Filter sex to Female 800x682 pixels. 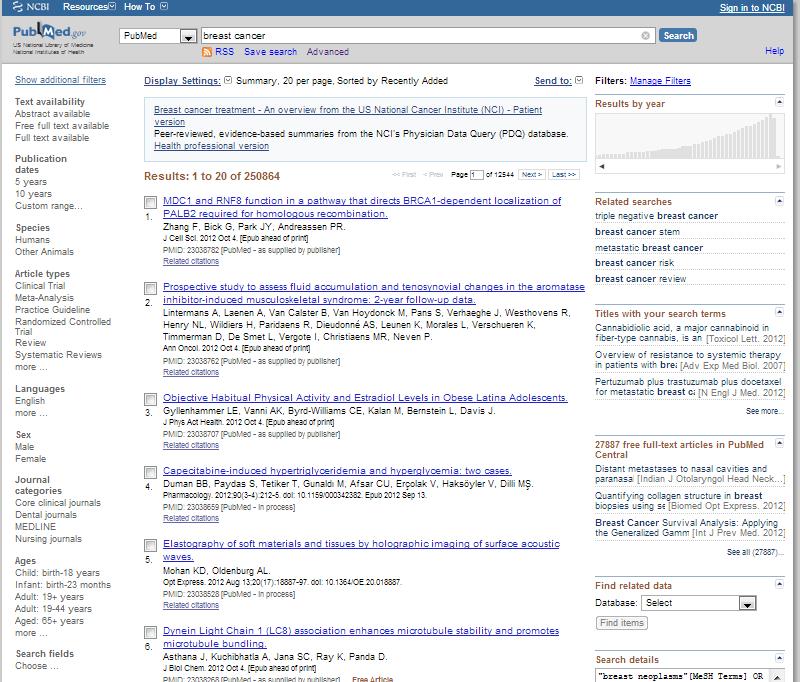(x=30, y=459)
